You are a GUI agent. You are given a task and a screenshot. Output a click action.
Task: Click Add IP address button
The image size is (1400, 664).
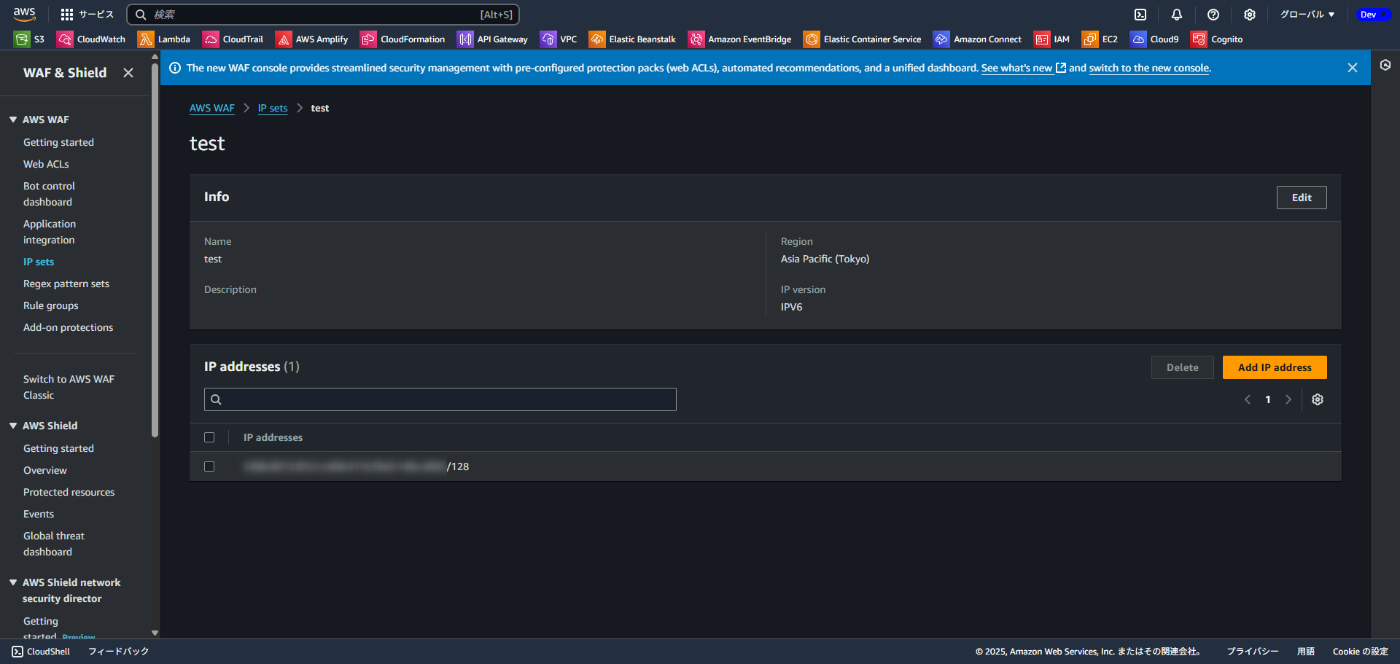[1274, 367]
